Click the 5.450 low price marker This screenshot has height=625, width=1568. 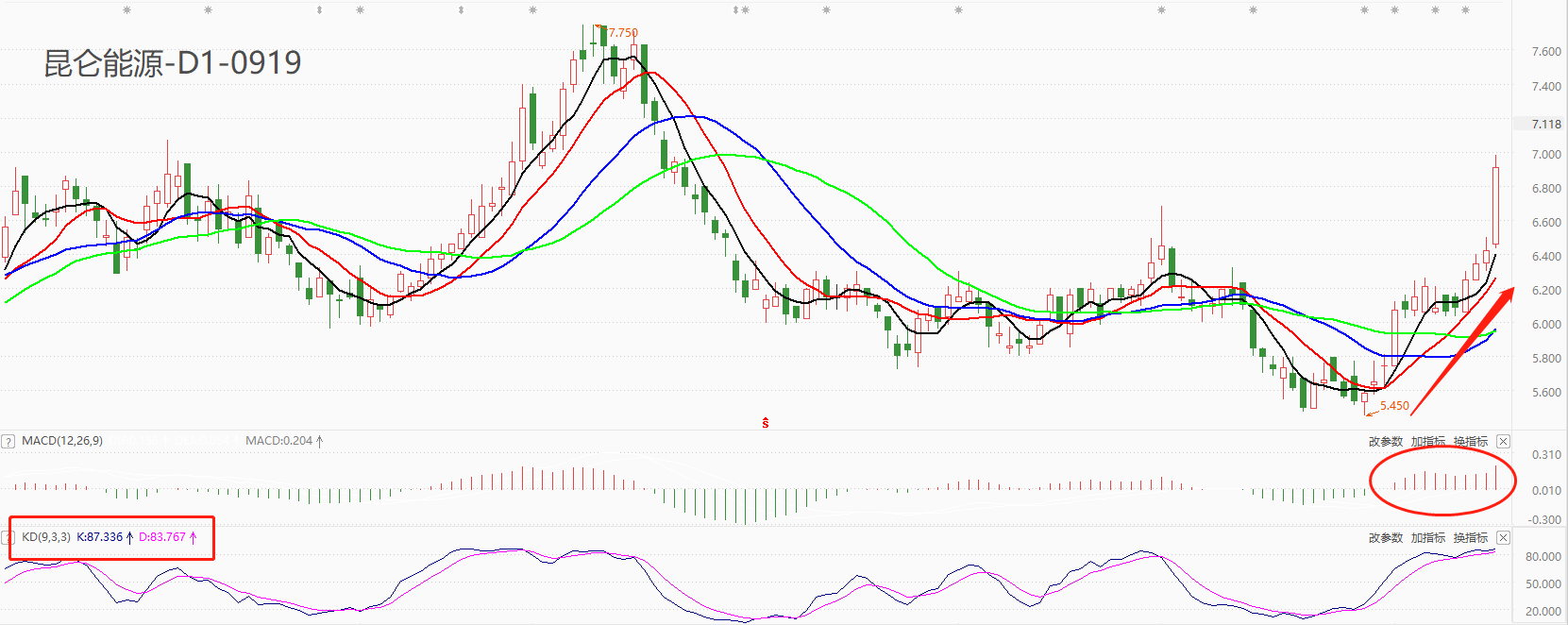[x=1394, y=406]
